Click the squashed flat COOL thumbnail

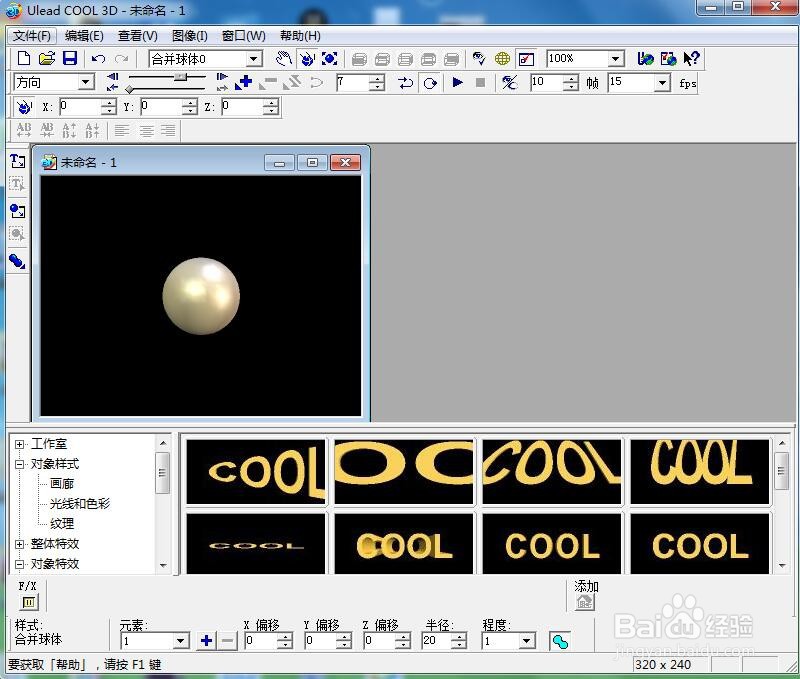(256, 544)
